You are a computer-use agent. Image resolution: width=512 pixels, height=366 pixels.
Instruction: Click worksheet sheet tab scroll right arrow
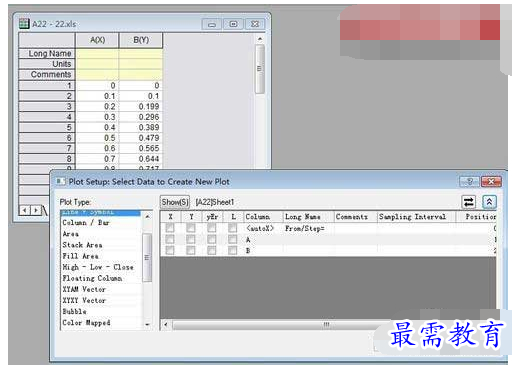point(35,210)
